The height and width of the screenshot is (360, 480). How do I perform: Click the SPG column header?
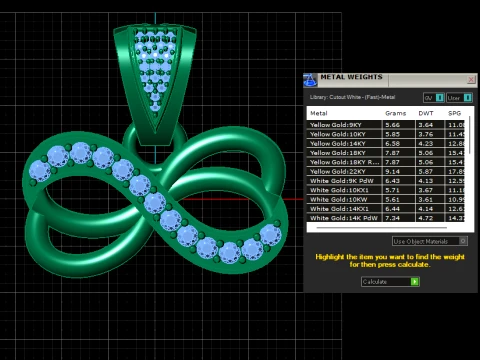pyautogui.click(x=454, y=113)
